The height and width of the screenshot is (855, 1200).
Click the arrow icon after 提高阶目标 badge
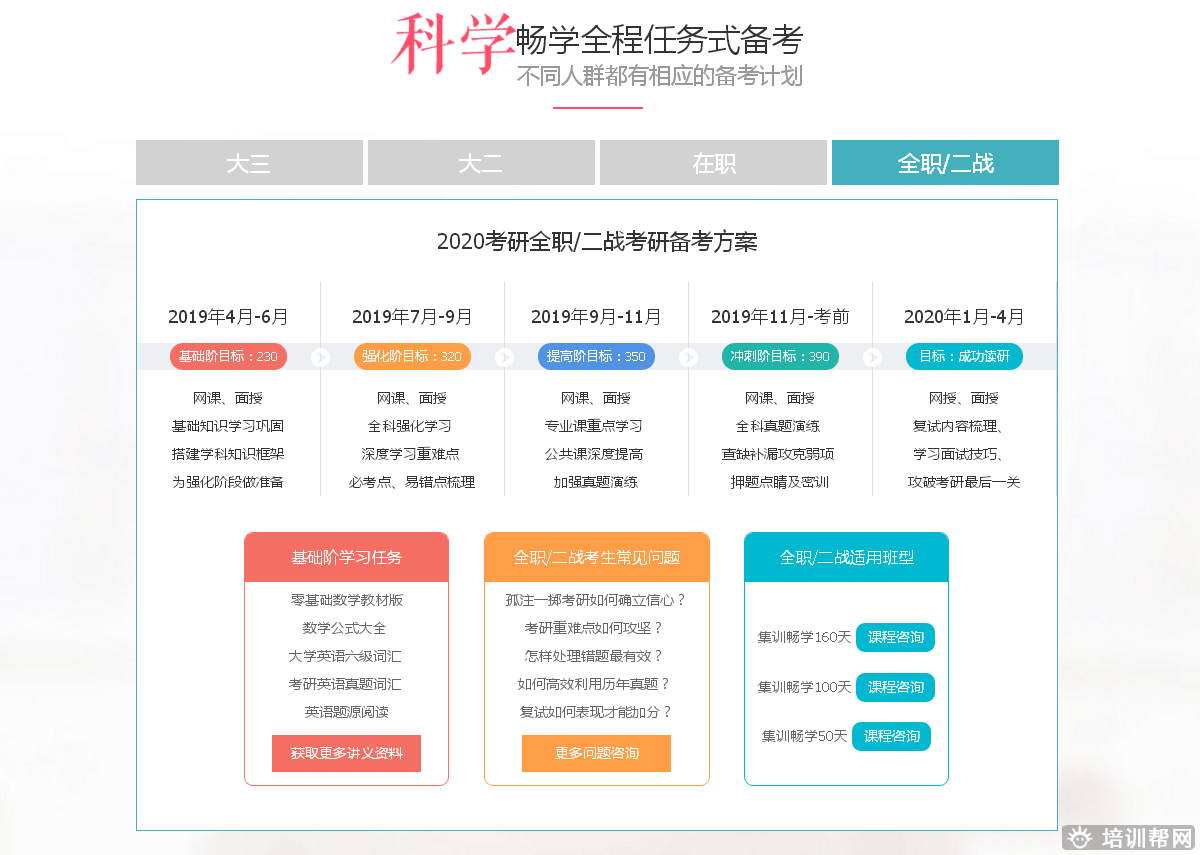click(x=688, y=357)
